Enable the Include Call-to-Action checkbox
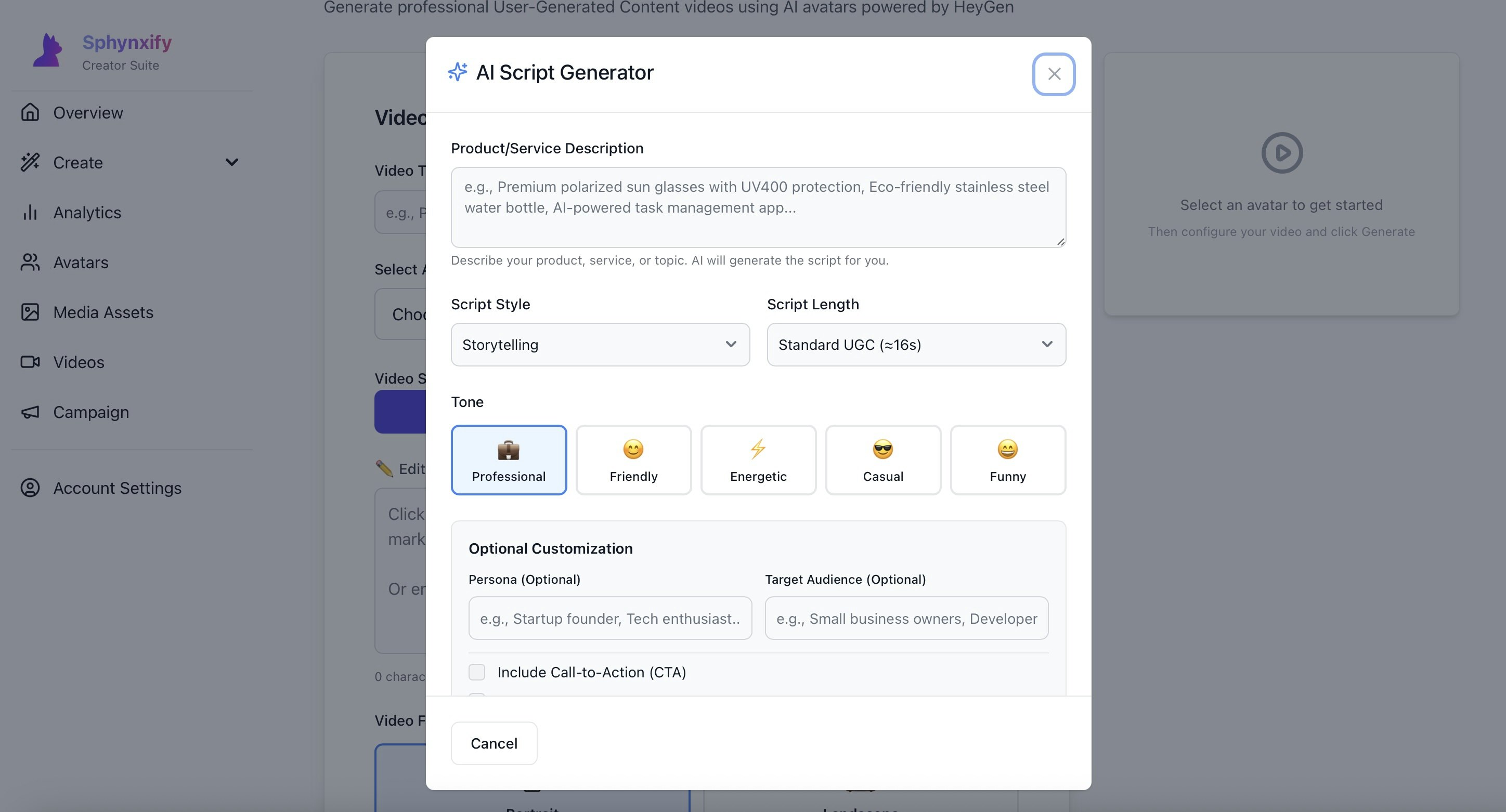Screen dimensions: 1506x812 click(476, 672)
